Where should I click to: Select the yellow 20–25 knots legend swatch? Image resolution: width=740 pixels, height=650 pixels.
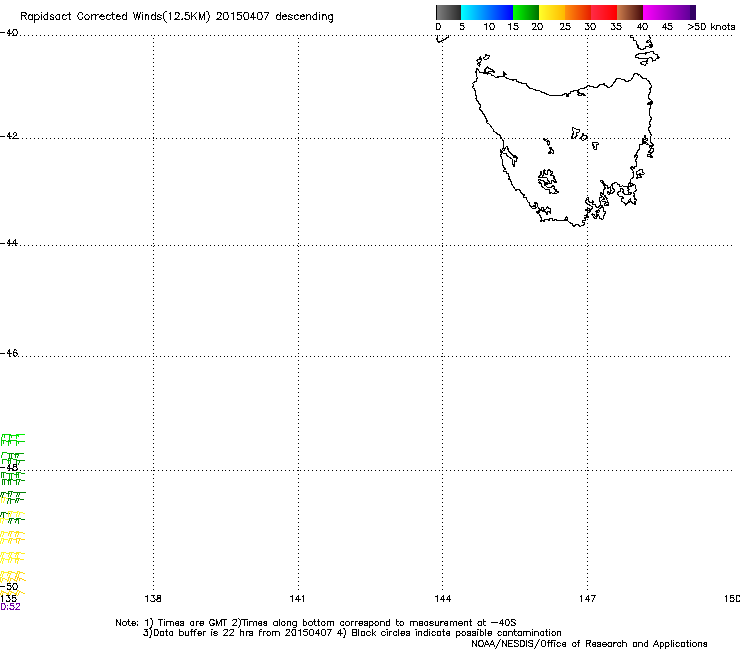[x=552, y=12]
